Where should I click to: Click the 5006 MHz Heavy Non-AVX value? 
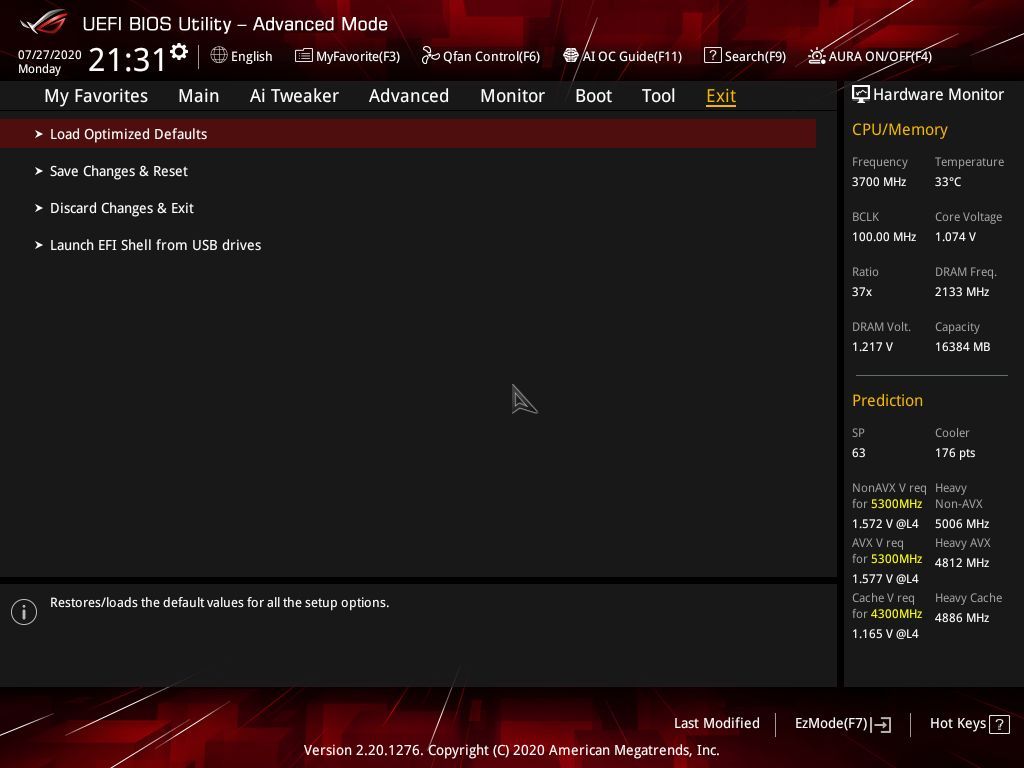coord(961,524)
